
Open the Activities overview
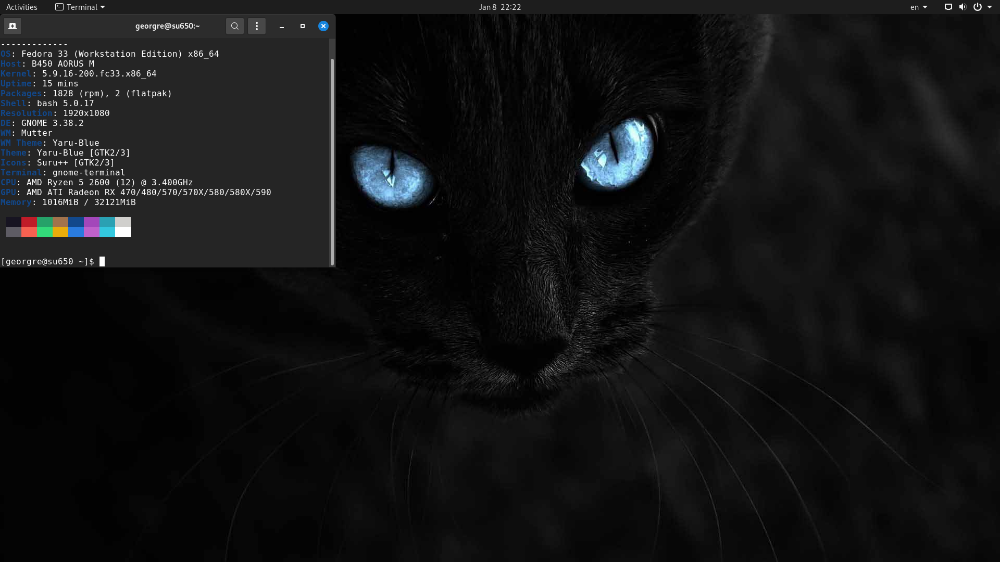pos(22,7)
